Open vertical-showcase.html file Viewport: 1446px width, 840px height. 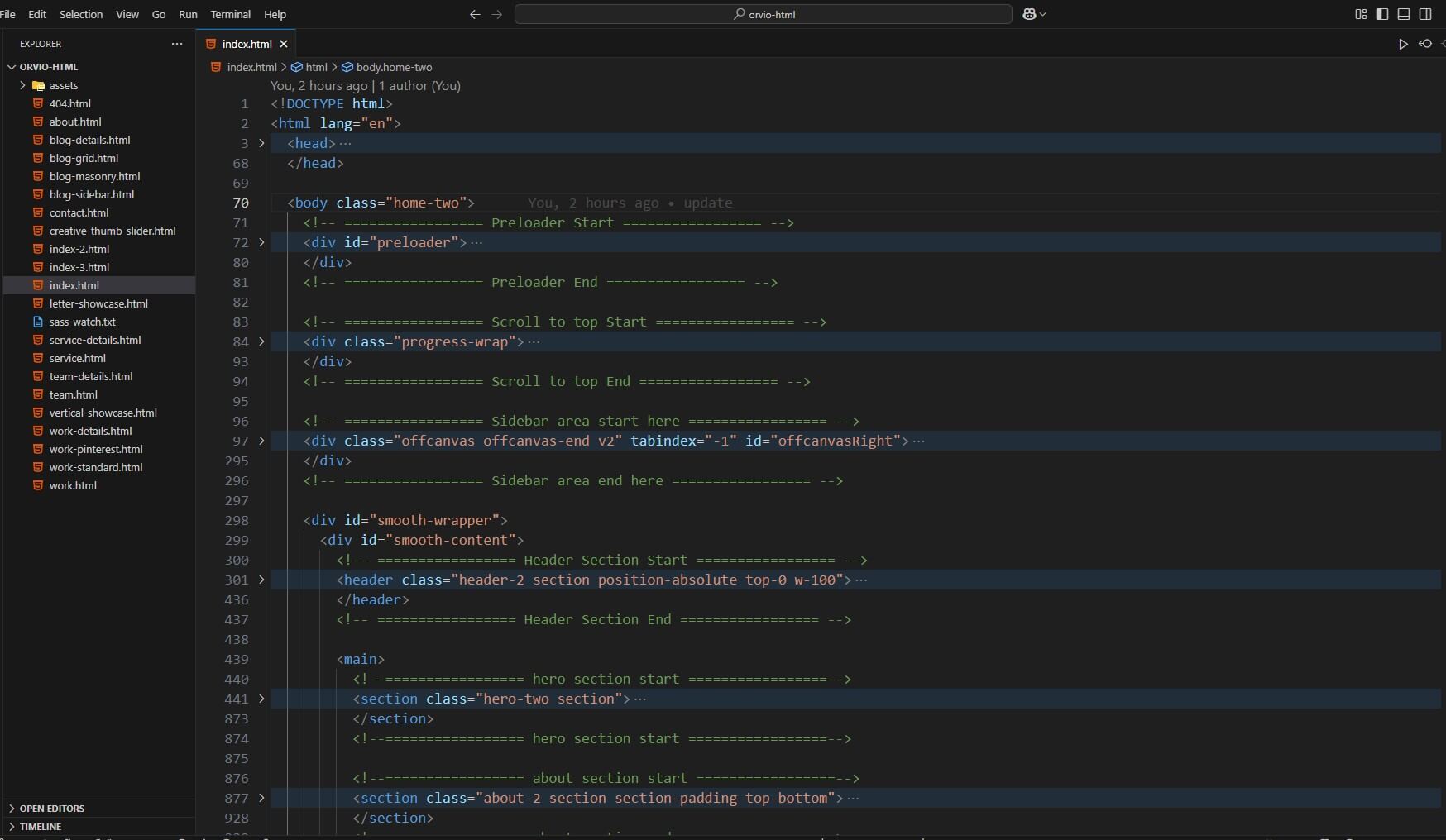pos(103,413)
